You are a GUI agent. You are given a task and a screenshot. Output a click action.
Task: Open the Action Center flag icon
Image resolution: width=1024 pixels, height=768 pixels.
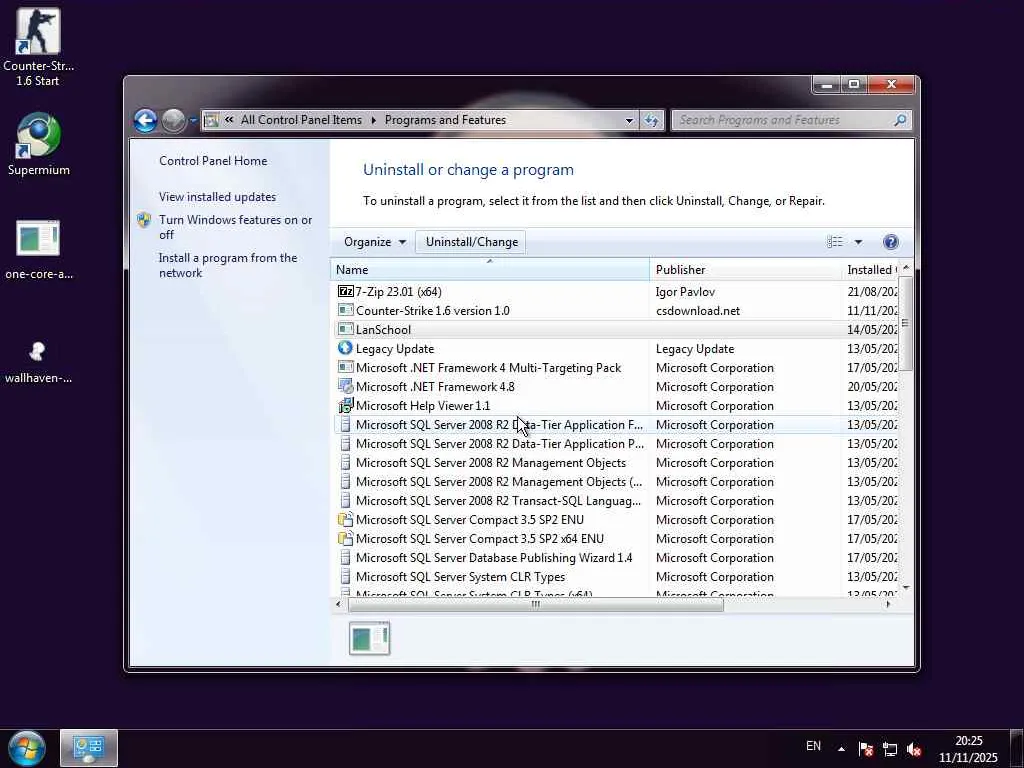tap(866, 749)
